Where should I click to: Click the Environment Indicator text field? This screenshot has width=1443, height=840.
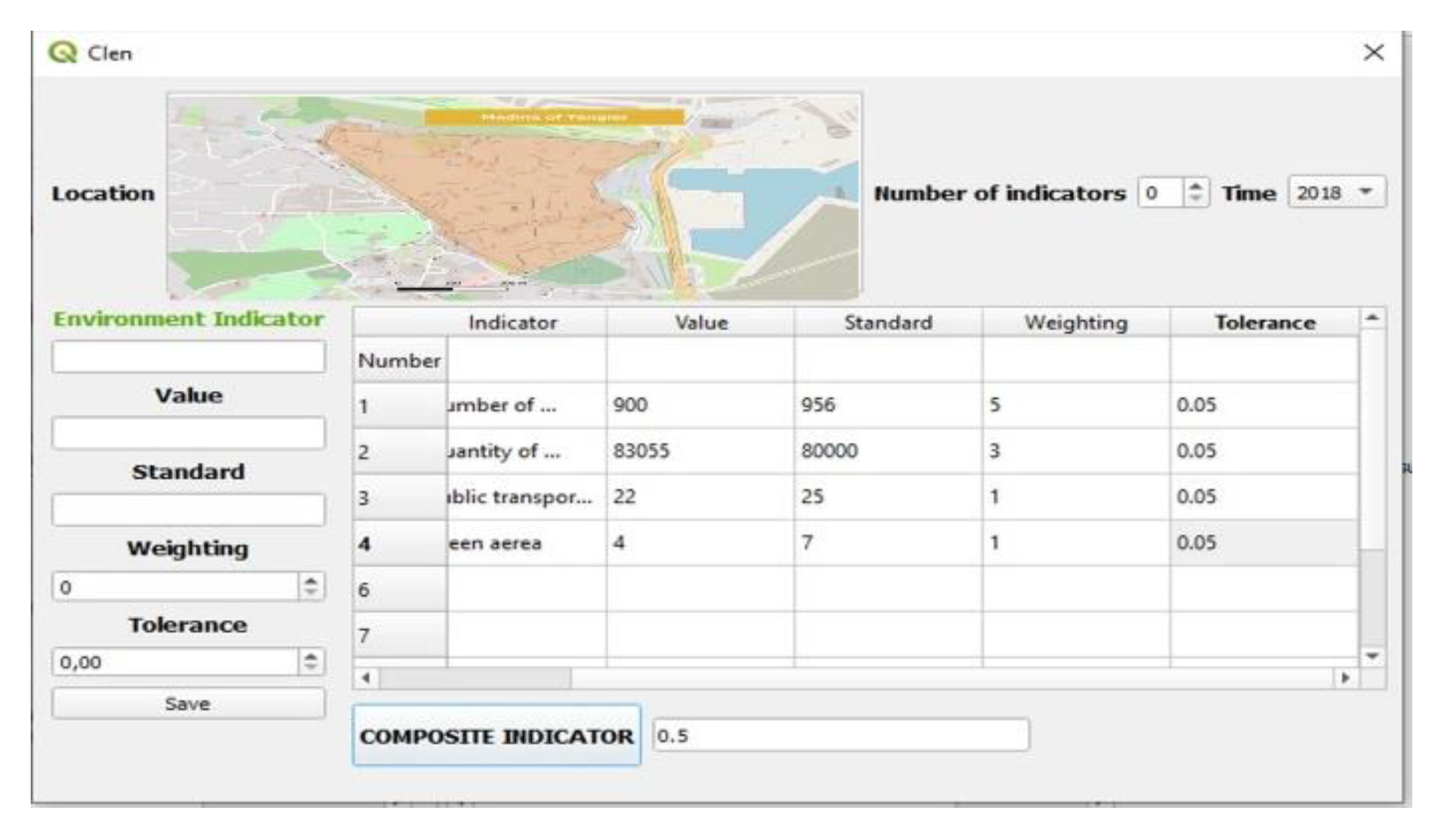click(188, 357)
